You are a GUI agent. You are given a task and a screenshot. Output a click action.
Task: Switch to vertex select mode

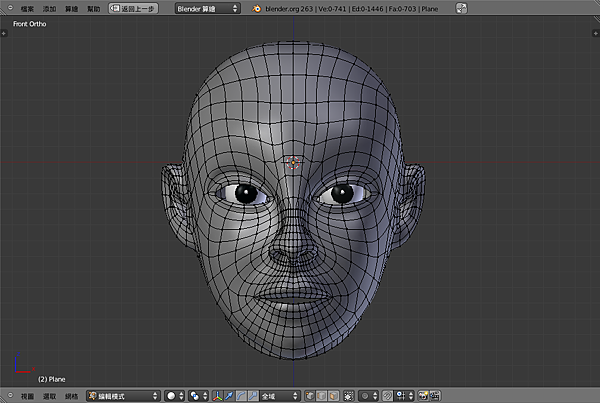[311, 395]
